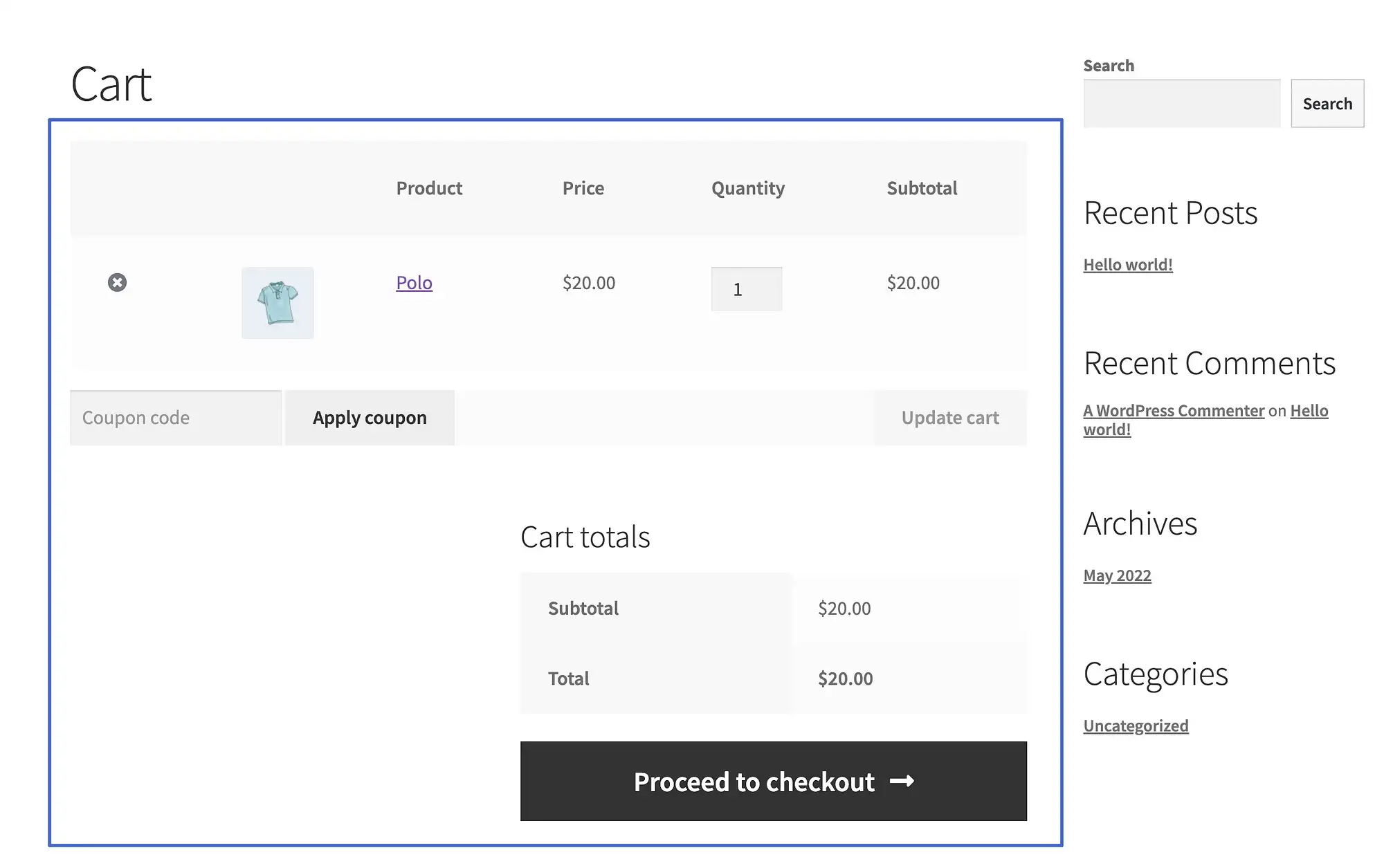Select the Product column header
This screenshot has height=868, width=1384.
(429, 187)
